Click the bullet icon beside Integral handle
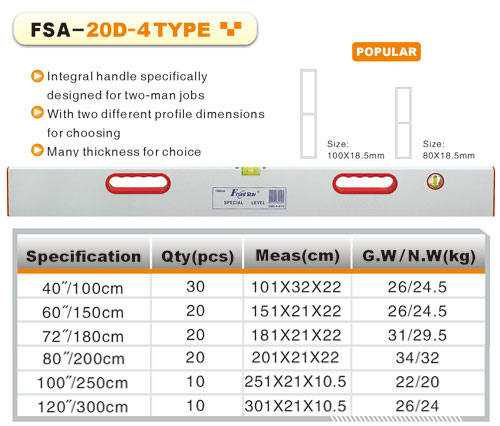500x426 pixels. pyautogui.click(x=37, y=76)
